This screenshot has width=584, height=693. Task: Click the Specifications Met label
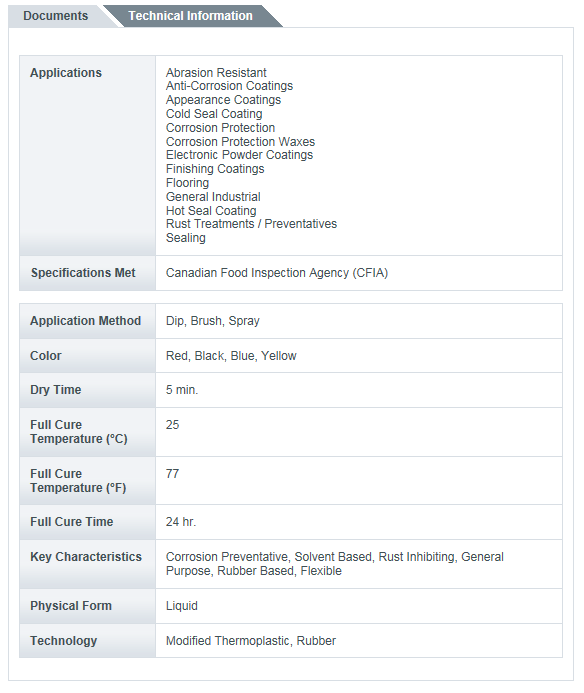[x=83, y=273]
